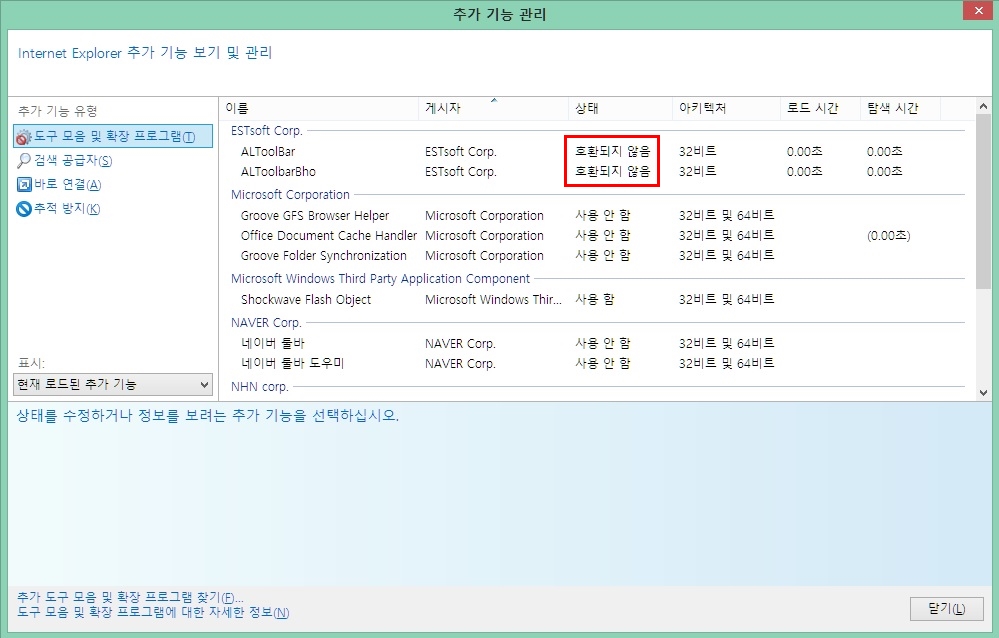
Task: Close the 추가 기능 관리 window
Action: tap(979, 11)
